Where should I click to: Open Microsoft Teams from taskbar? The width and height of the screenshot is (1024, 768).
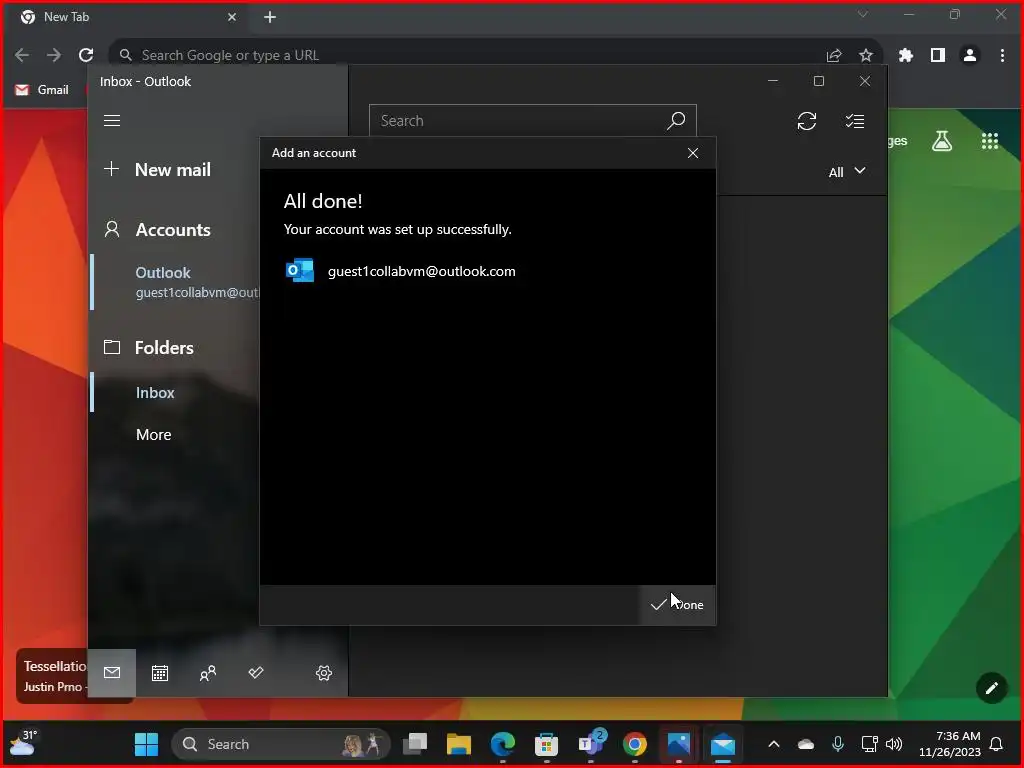click(591, 744)
